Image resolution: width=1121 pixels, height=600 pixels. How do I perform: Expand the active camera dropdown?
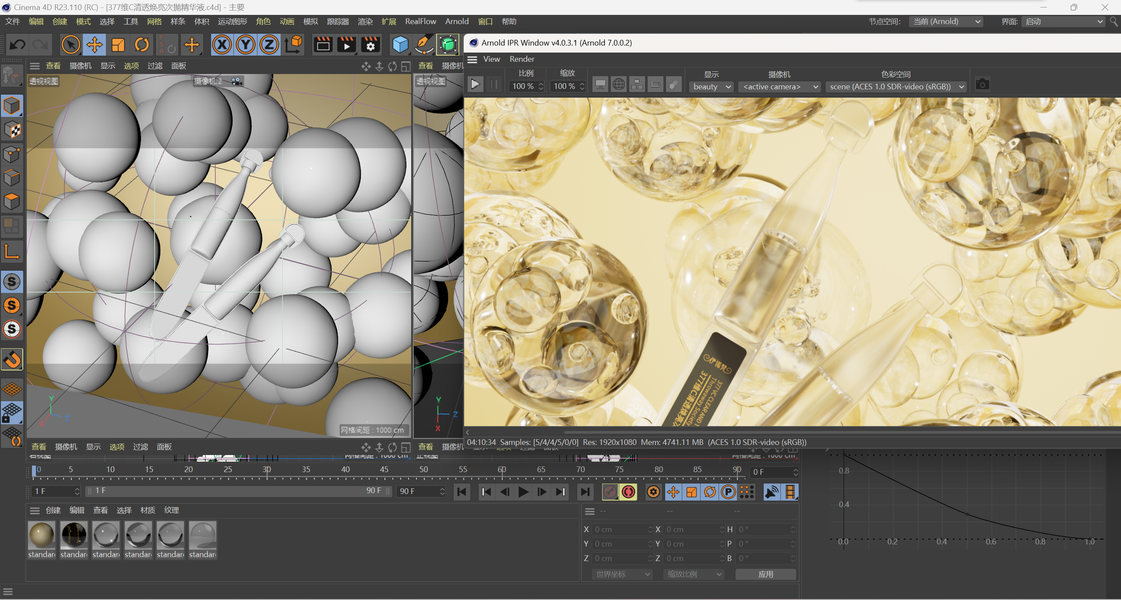pos(779,87)
